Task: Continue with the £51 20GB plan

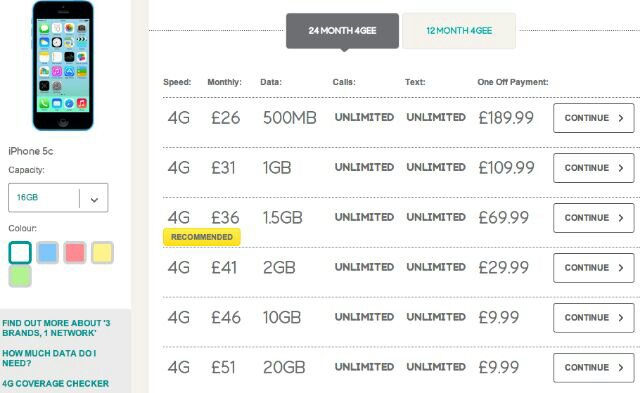Action: tap(593, 368)
